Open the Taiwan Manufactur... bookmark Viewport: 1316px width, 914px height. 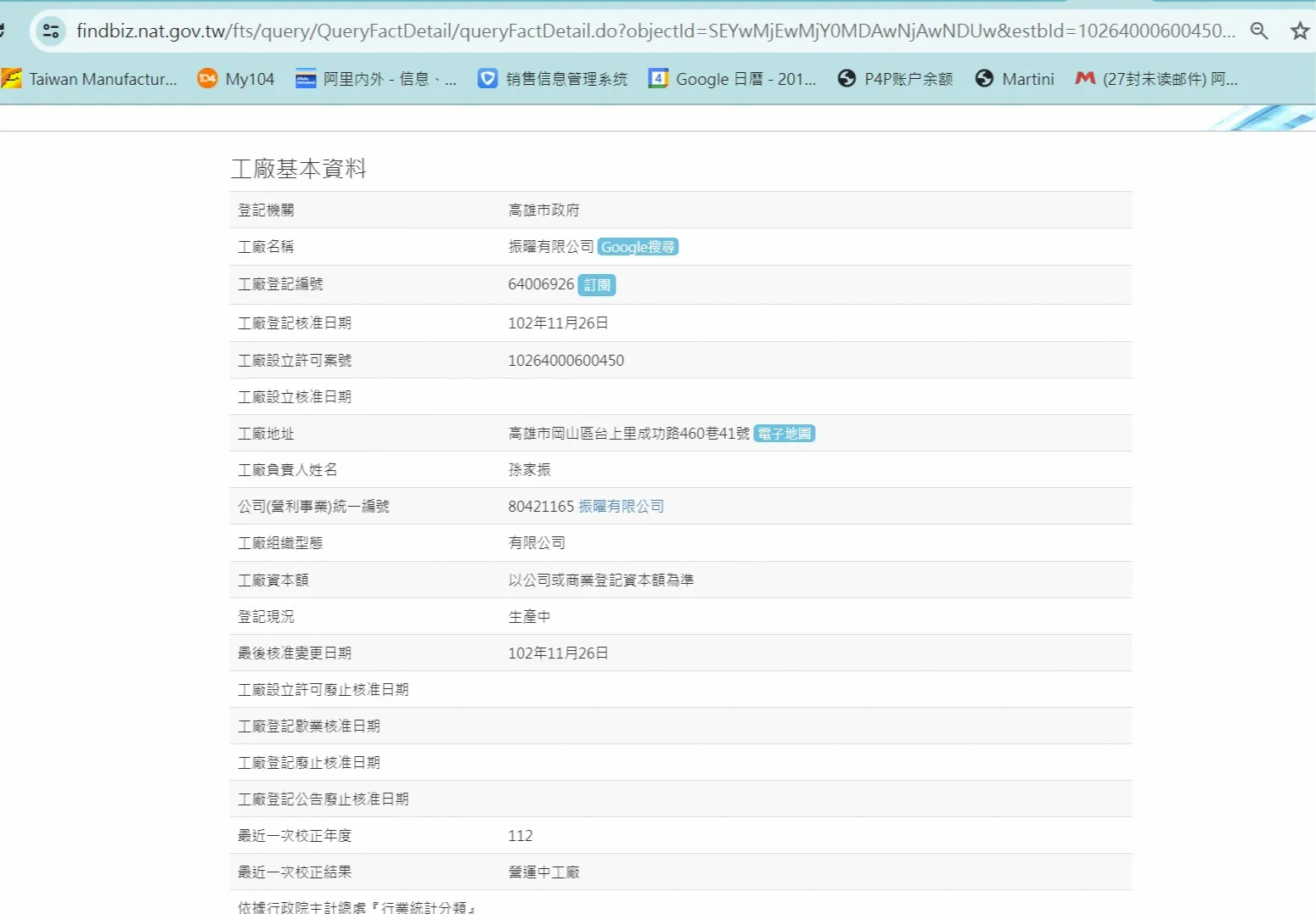coord(90,79)
